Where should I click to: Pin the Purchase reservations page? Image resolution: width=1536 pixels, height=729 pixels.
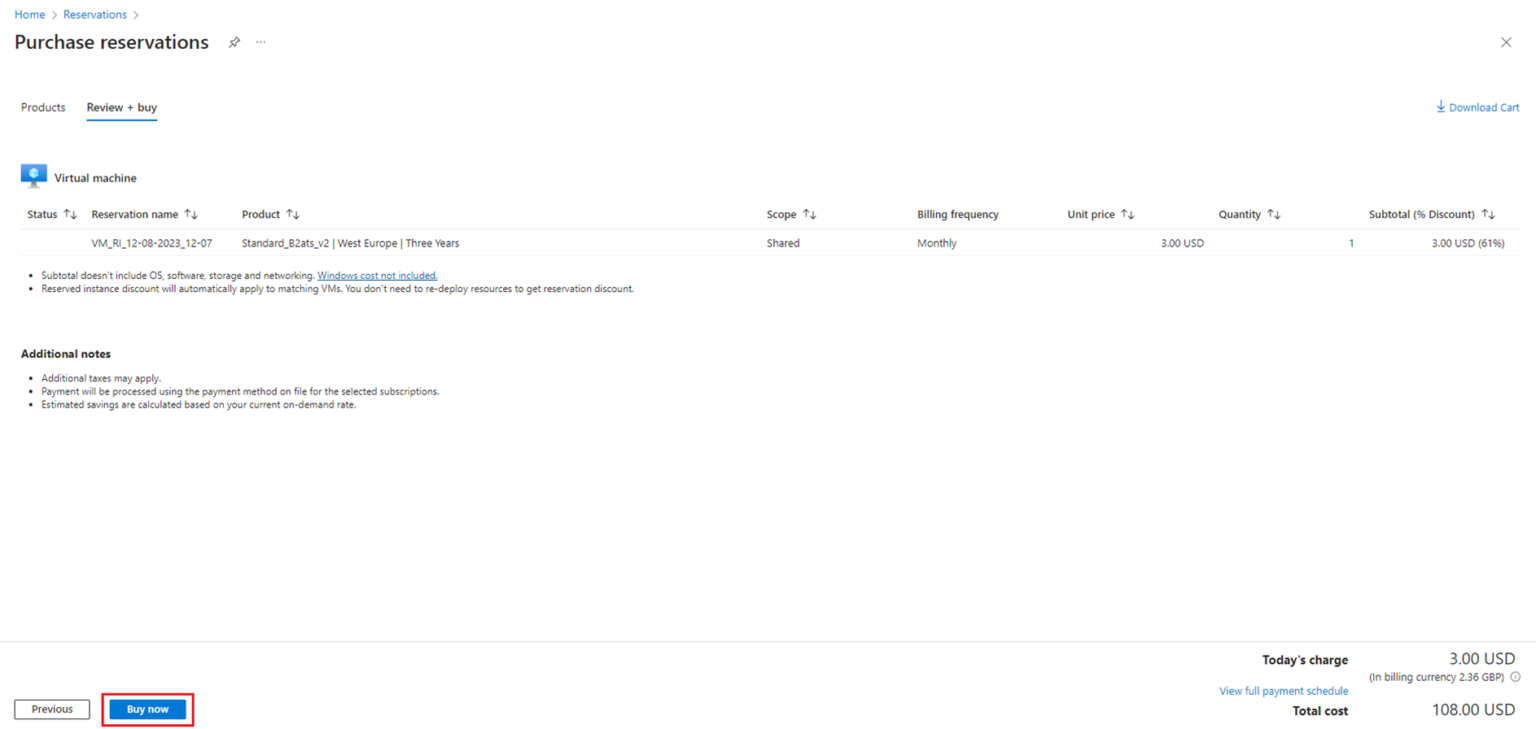tap(234, 42)
